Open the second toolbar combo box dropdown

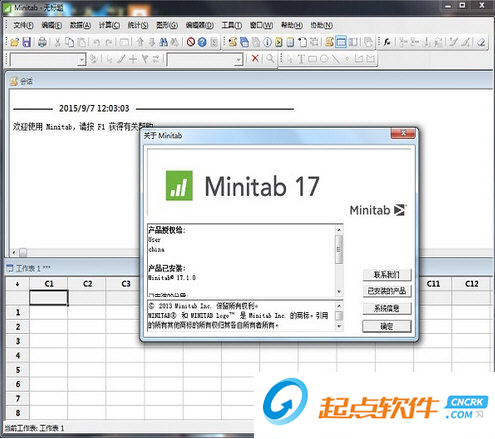click(x=238, y=60)
